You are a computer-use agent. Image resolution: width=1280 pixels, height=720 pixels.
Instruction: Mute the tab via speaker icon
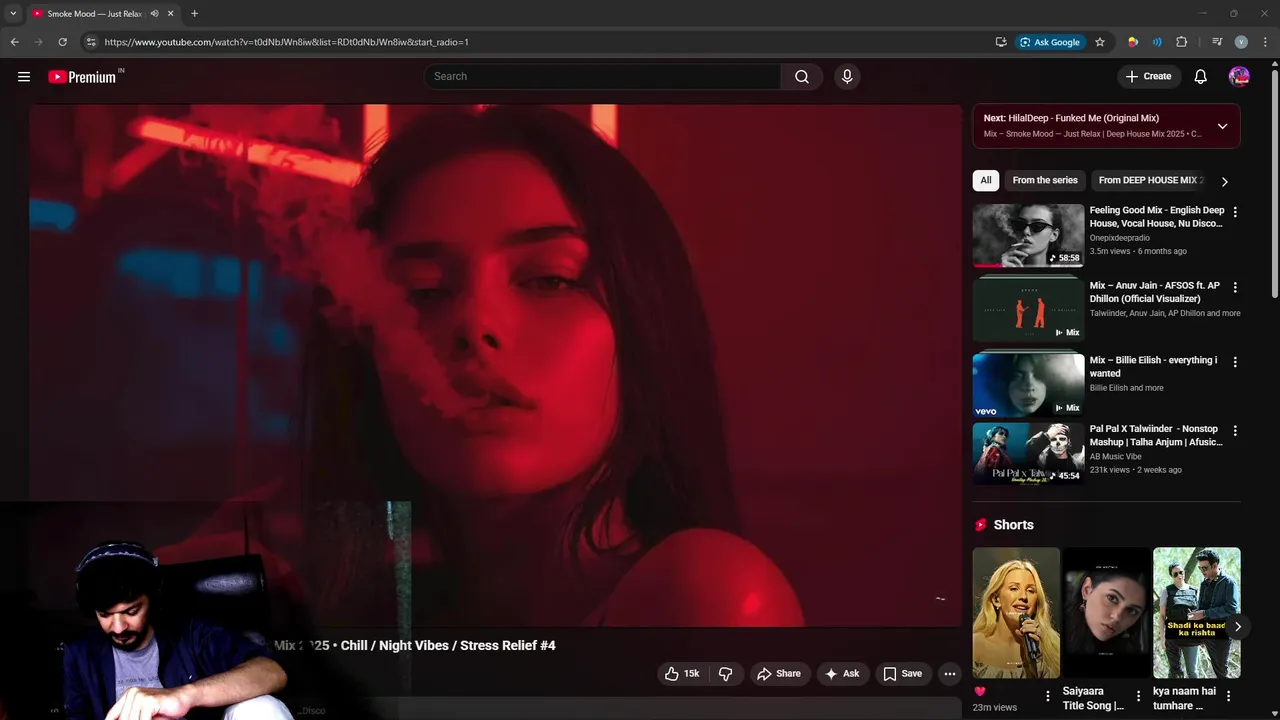pos(154,14)
